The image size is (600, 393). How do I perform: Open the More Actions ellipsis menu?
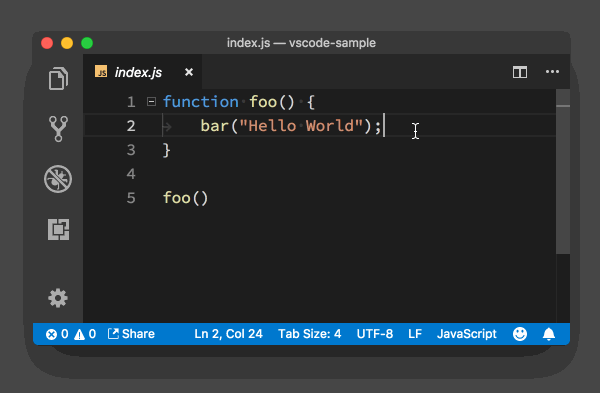[x=552, y=72]
